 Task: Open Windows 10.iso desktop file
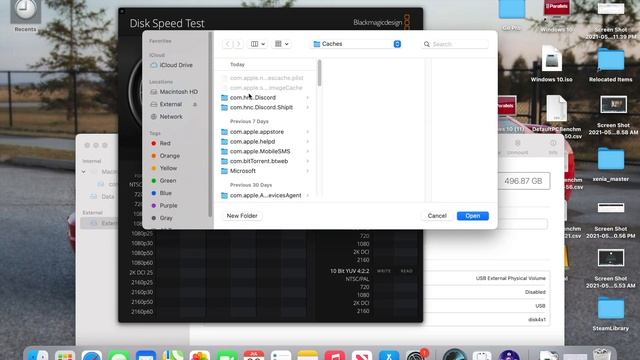(551, 64)
